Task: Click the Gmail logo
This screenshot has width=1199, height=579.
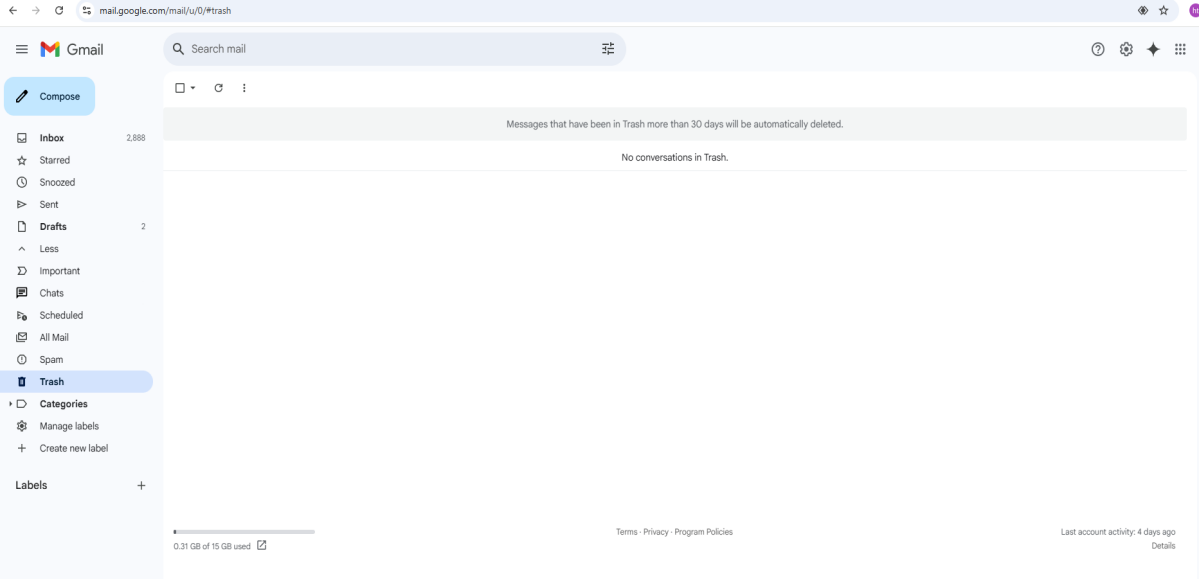Action: [x=72, y=49]
